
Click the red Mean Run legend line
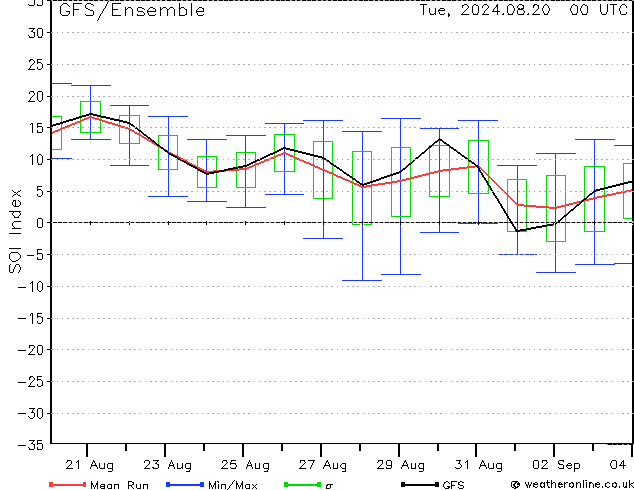[x=68, y=484]
